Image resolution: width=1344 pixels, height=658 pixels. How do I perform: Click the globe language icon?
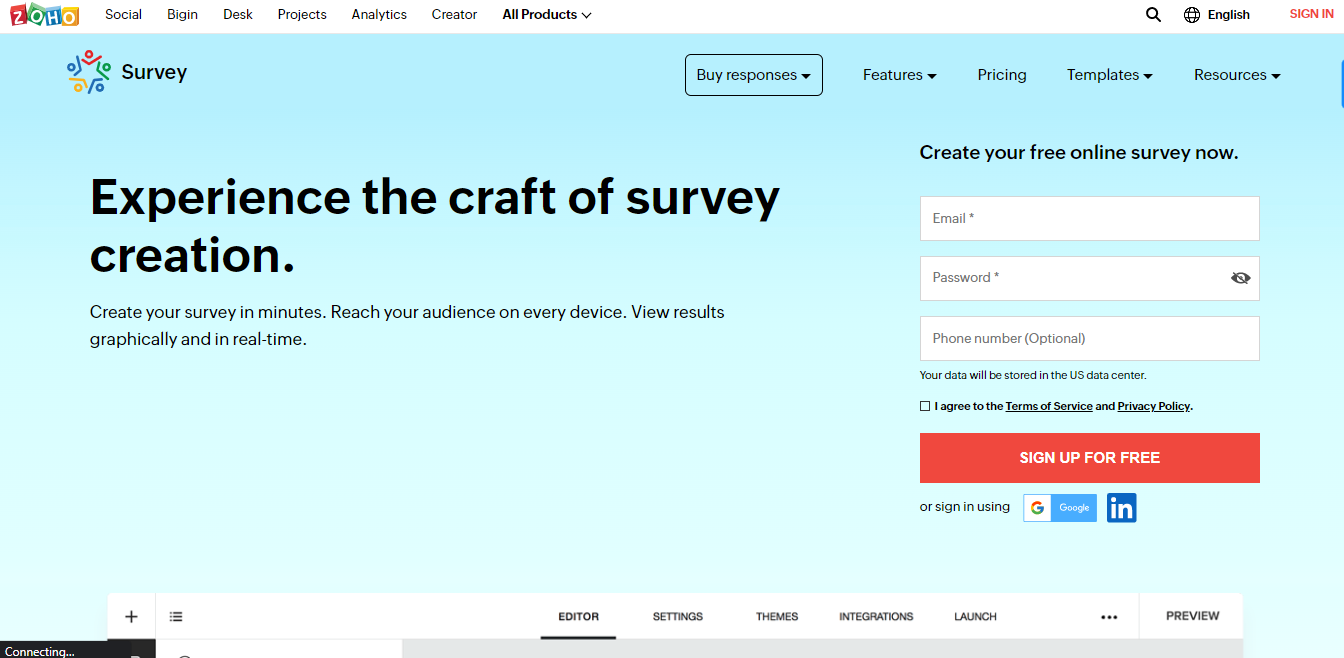tap(1191, 14)
